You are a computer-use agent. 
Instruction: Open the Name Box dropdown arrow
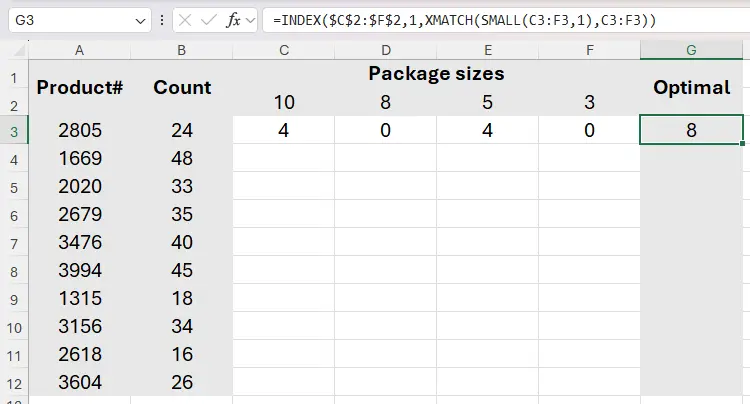(140, 21)
